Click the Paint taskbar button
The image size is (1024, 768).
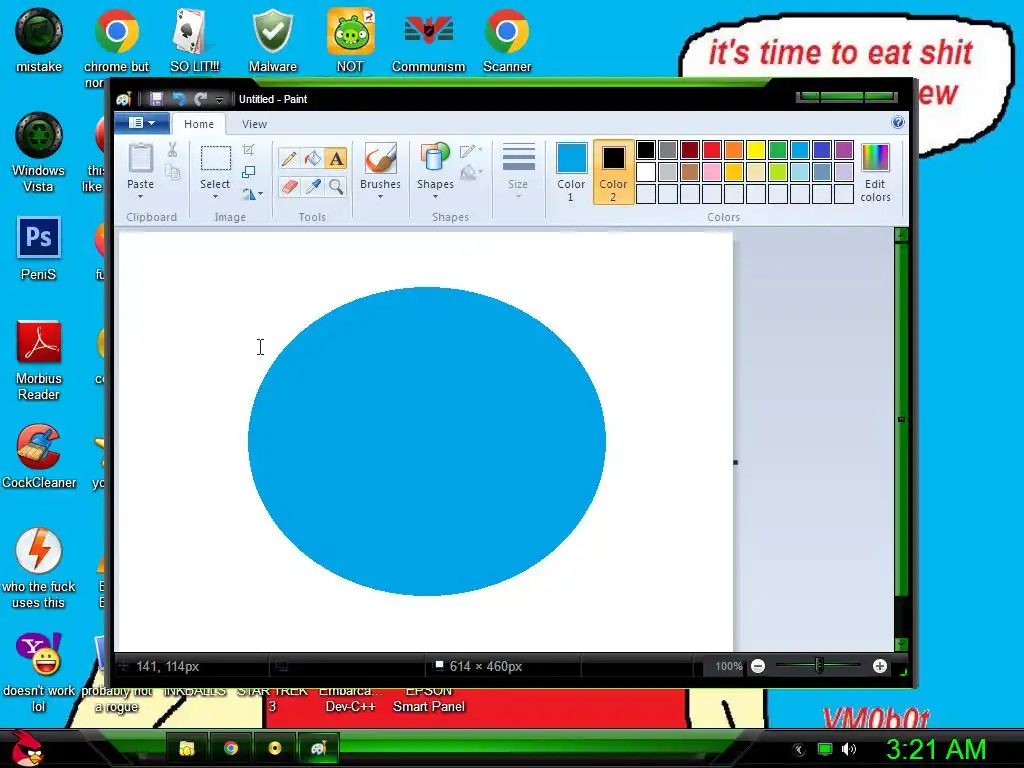pyautogui.click(x=318, y=748)
